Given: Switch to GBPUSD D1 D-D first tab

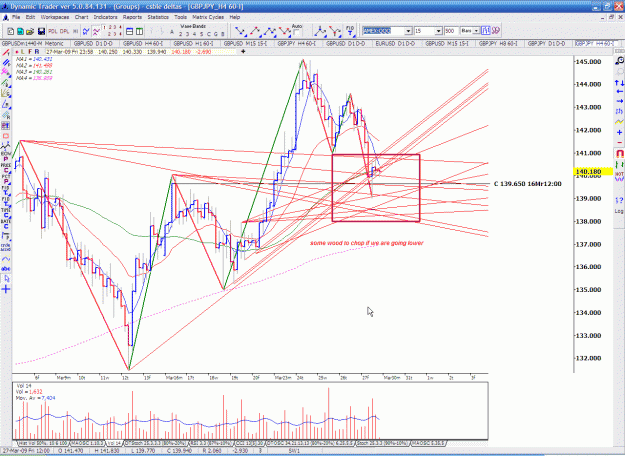Looking at the screenshot, I should point(93,43).
